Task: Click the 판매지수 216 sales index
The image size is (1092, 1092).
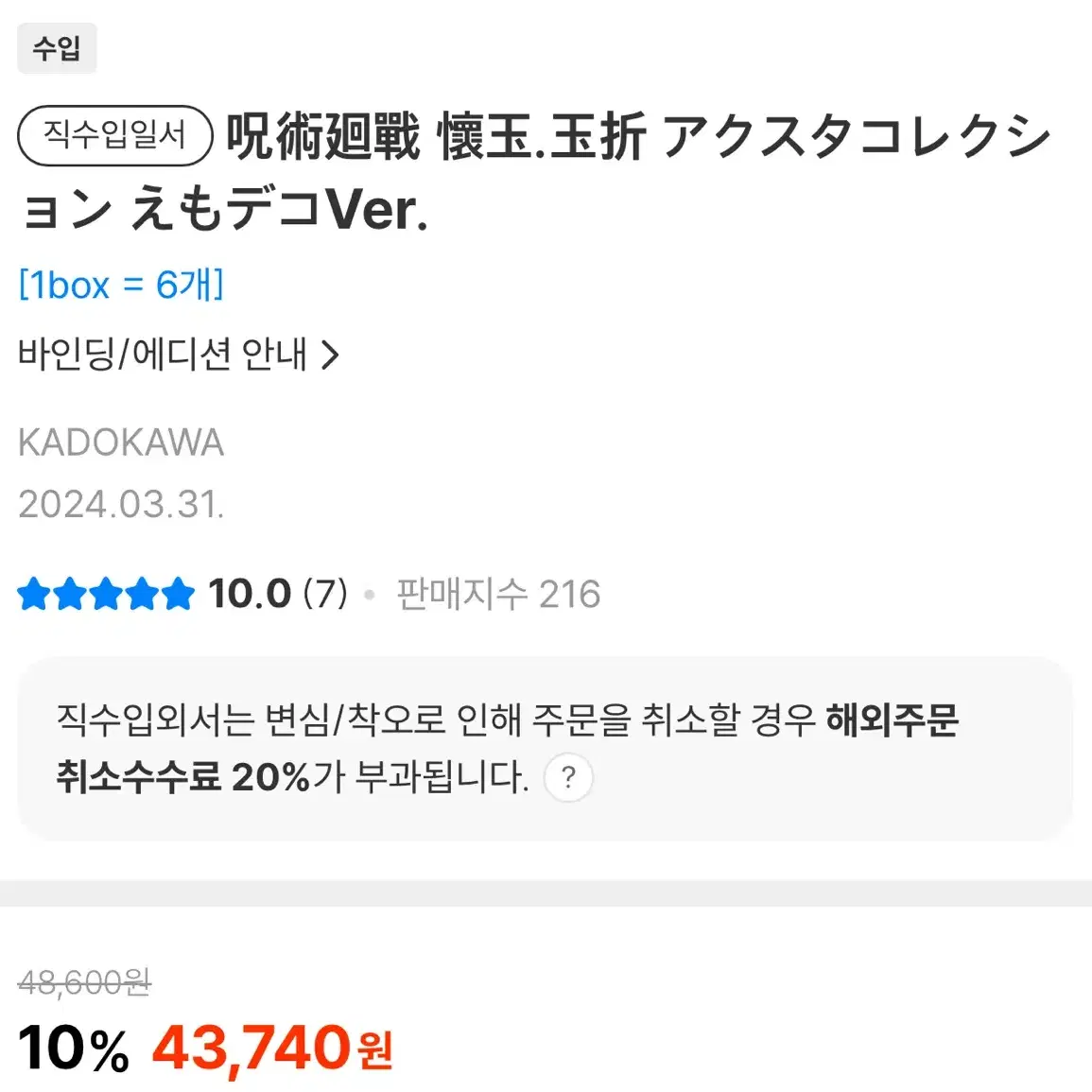Action: point(498,594)
